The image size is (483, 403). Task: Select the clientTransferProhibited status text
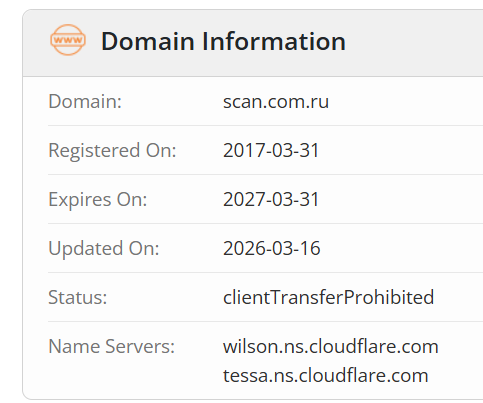click(328, 297)
